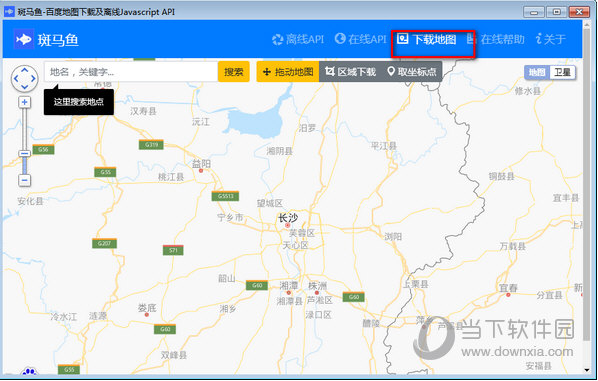Switch to 地图 view

pos(537,72)
